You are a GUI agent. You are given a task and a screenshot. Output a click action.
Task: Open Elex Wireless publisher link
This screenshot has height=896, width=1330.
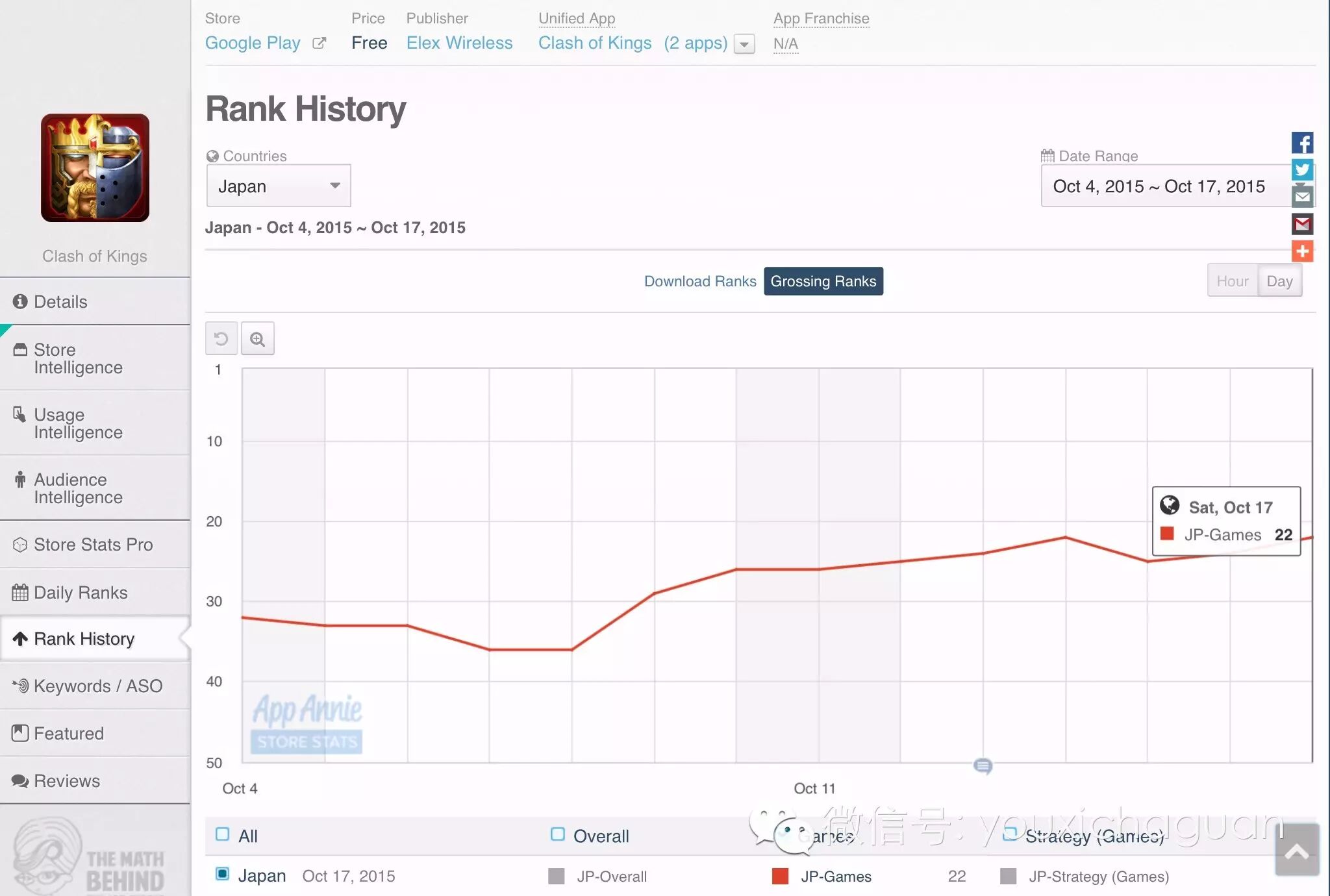point(459,43)
